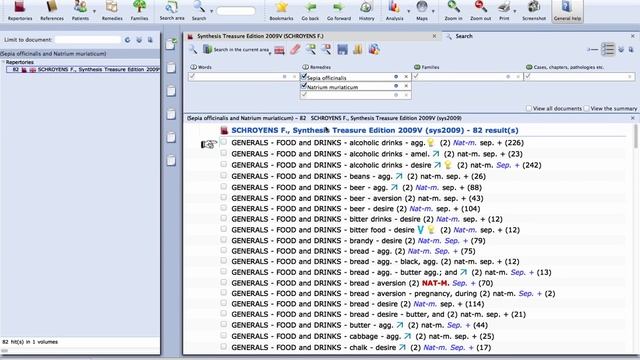Image resolution: width=640 pixels, height=360 pixels.
Task: Uncheck Sepia officinalis remedy checkbox
Action: point(304,76)
